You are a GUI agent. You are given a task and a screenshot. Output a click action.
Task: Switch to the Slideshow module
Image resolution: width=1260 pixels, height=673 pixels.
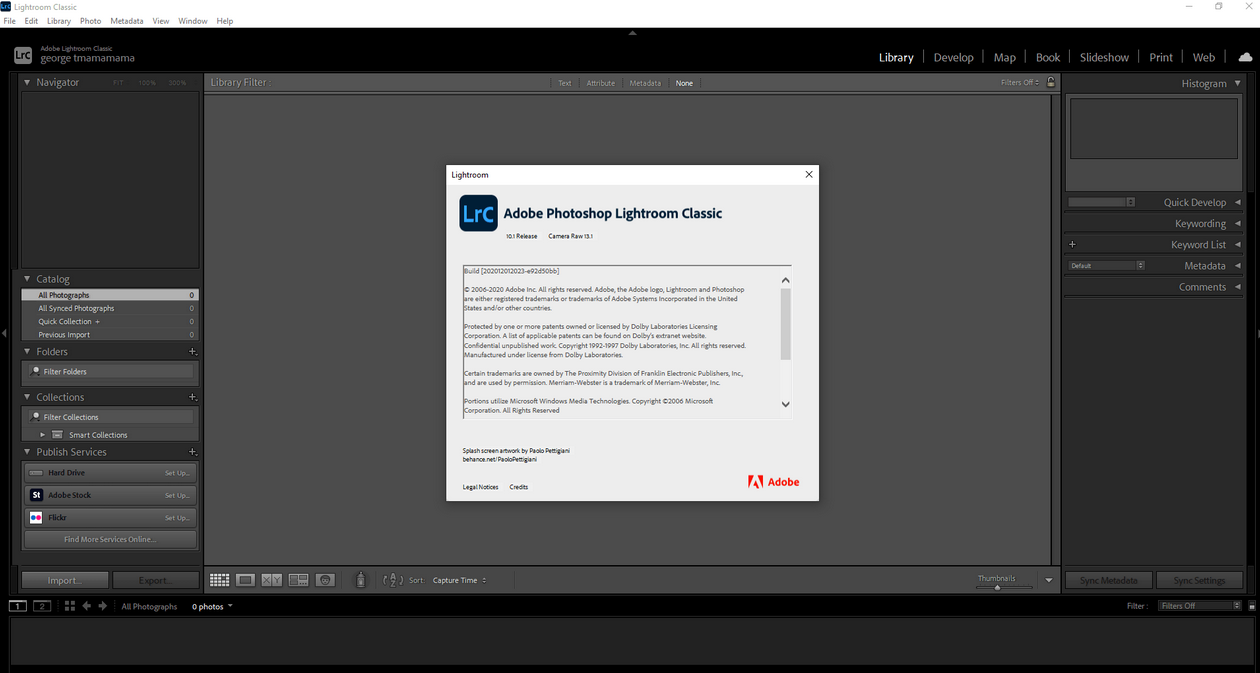coord(1104,57)
